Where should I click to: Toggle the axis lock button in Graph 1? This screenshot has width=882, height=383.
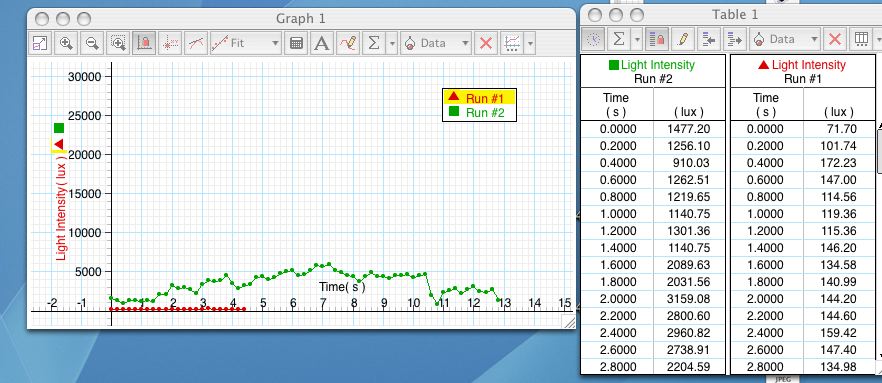144,43
